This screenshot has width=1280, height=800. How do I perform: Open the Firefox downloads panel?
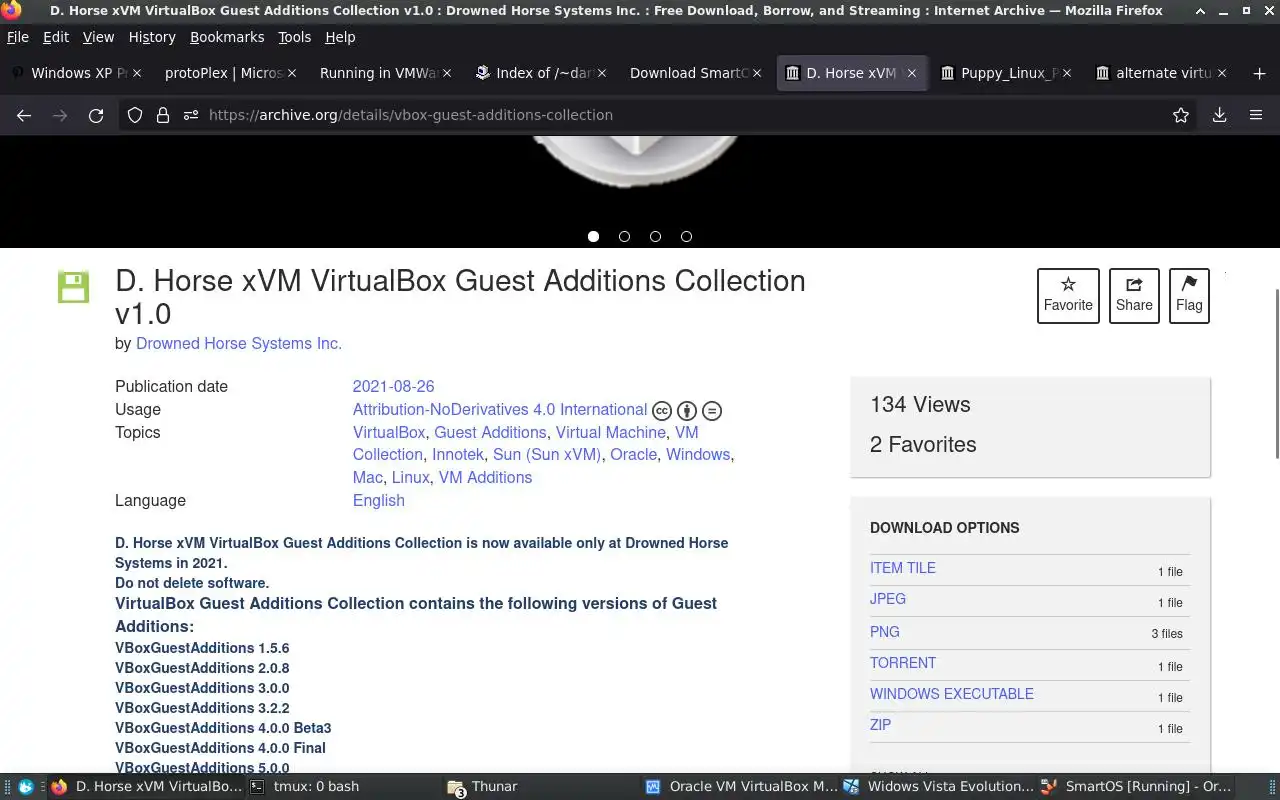coord(1219,115)
